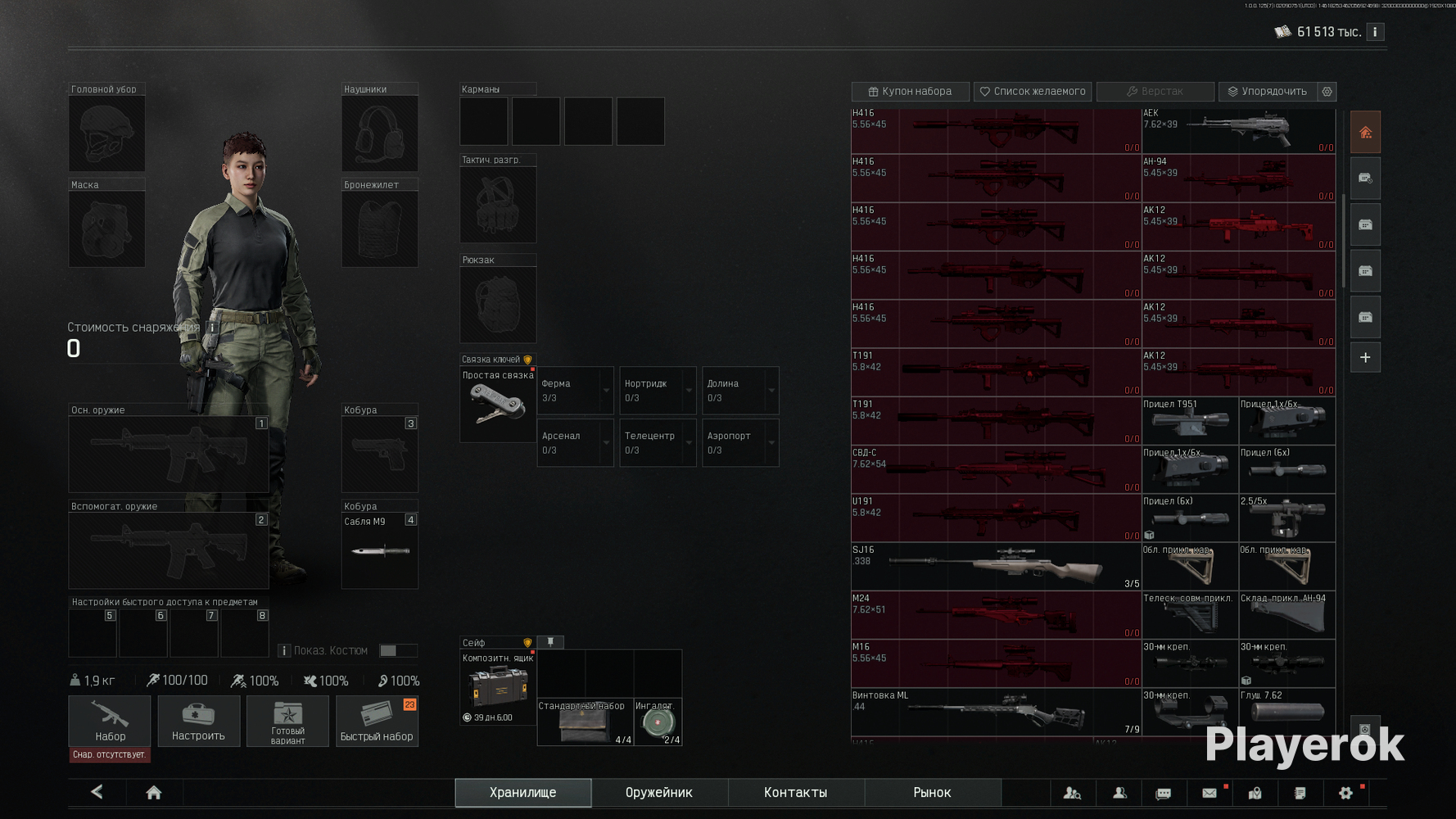Select the Винтовка ML .44 rifle
The width and height of the screenshot is (1456, 819).
[x=996, y=712]
